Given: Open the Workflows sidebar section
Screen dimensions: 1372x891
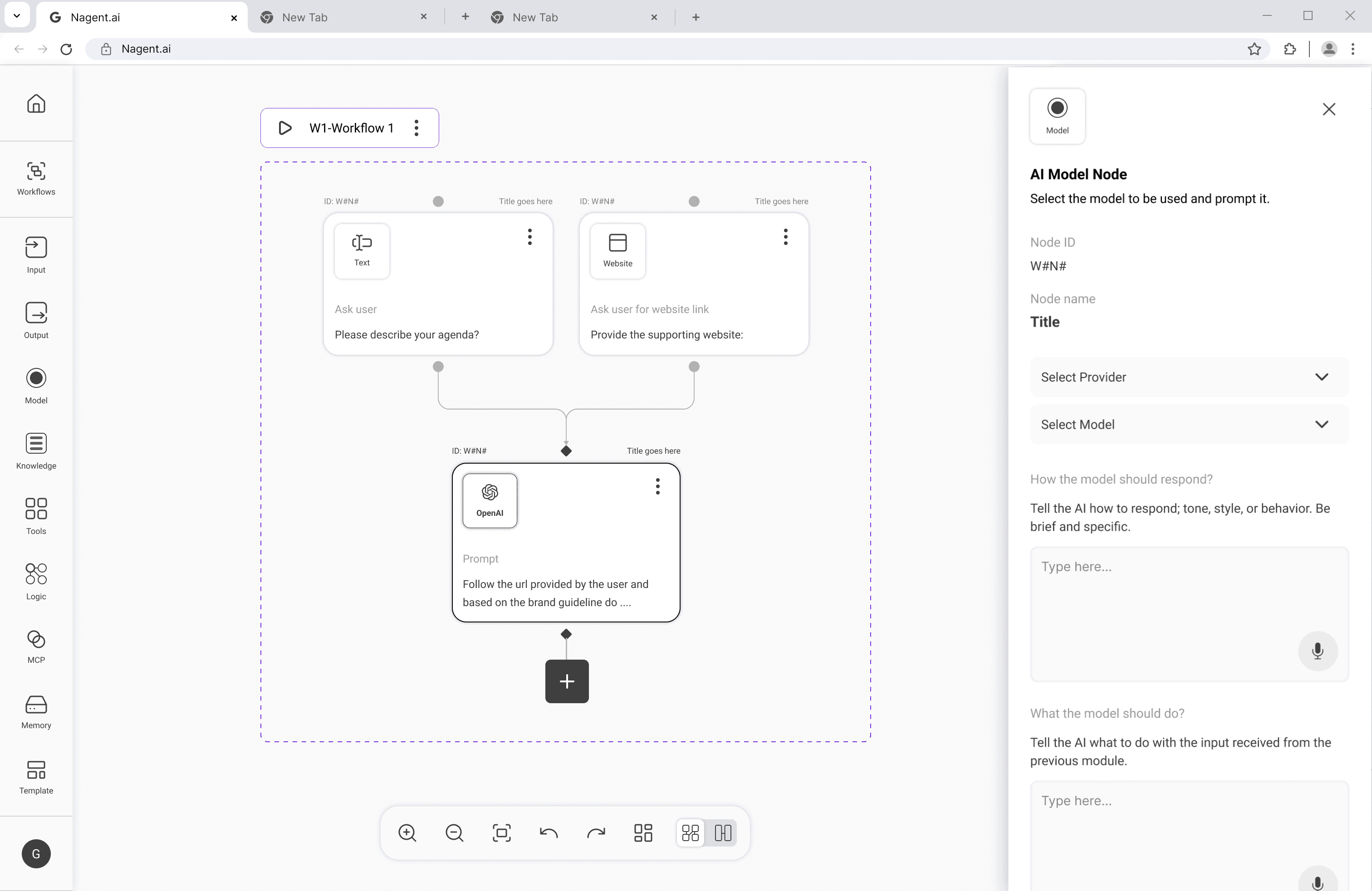Looking at the screenshot, I should [36, 178].
